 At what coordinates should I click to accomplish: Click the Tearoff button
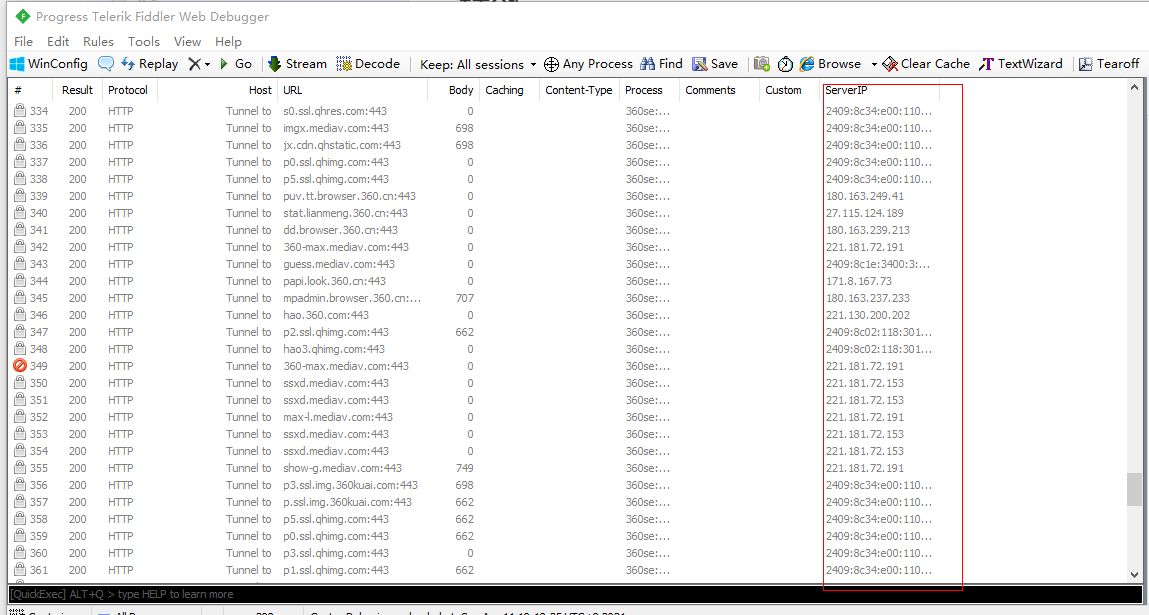(1109, 64)
